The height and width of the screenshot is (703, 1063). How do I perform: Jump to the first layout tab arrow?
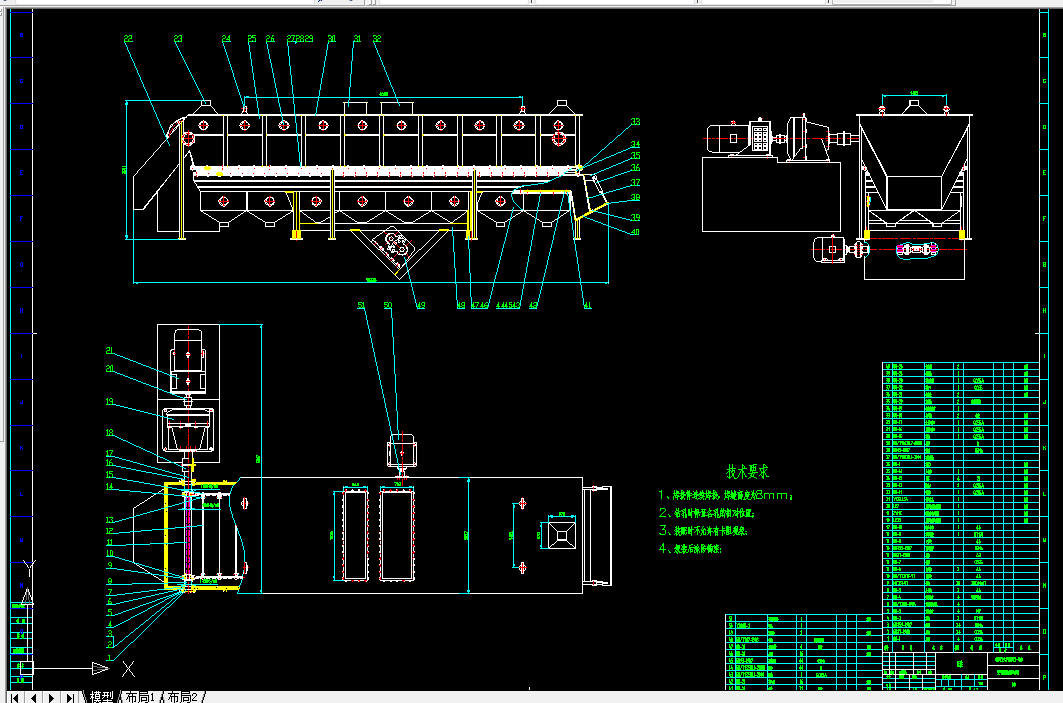(x=14, y=697)
